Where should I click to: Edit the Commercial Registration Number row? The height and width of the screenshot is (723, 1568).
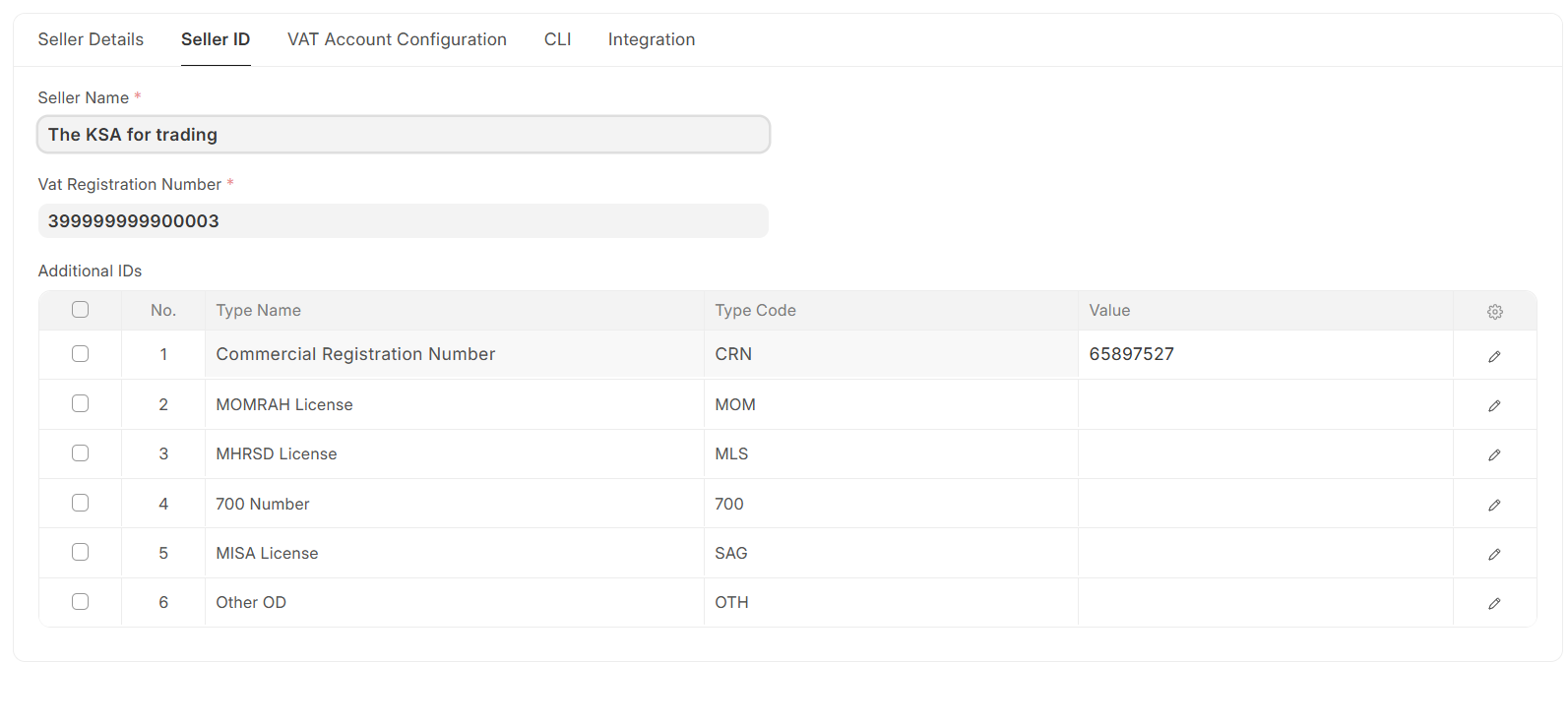click(x=1494, y=356)
